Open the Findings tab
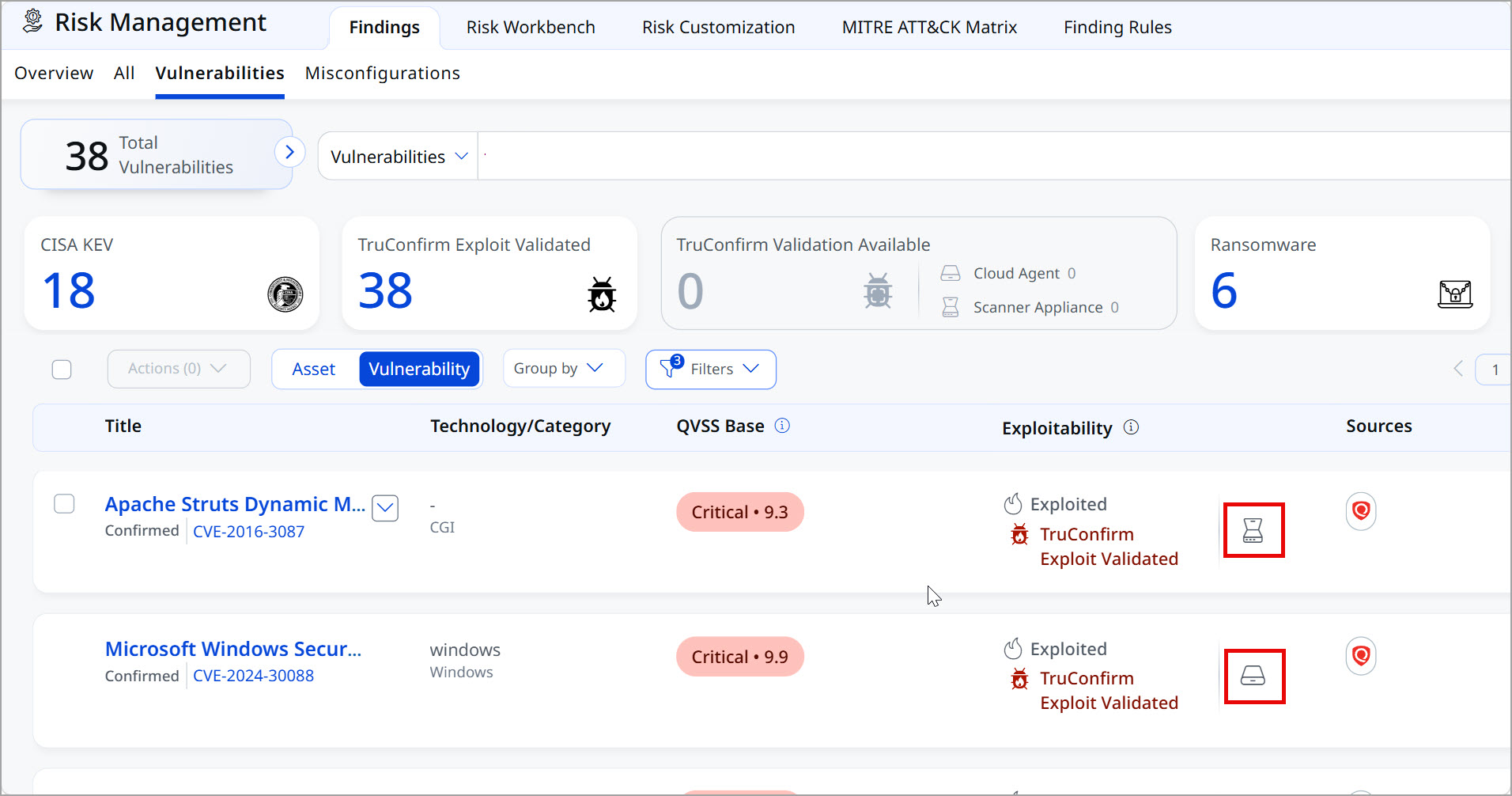This screenshot has height=796, width=1512. point(384,28)
